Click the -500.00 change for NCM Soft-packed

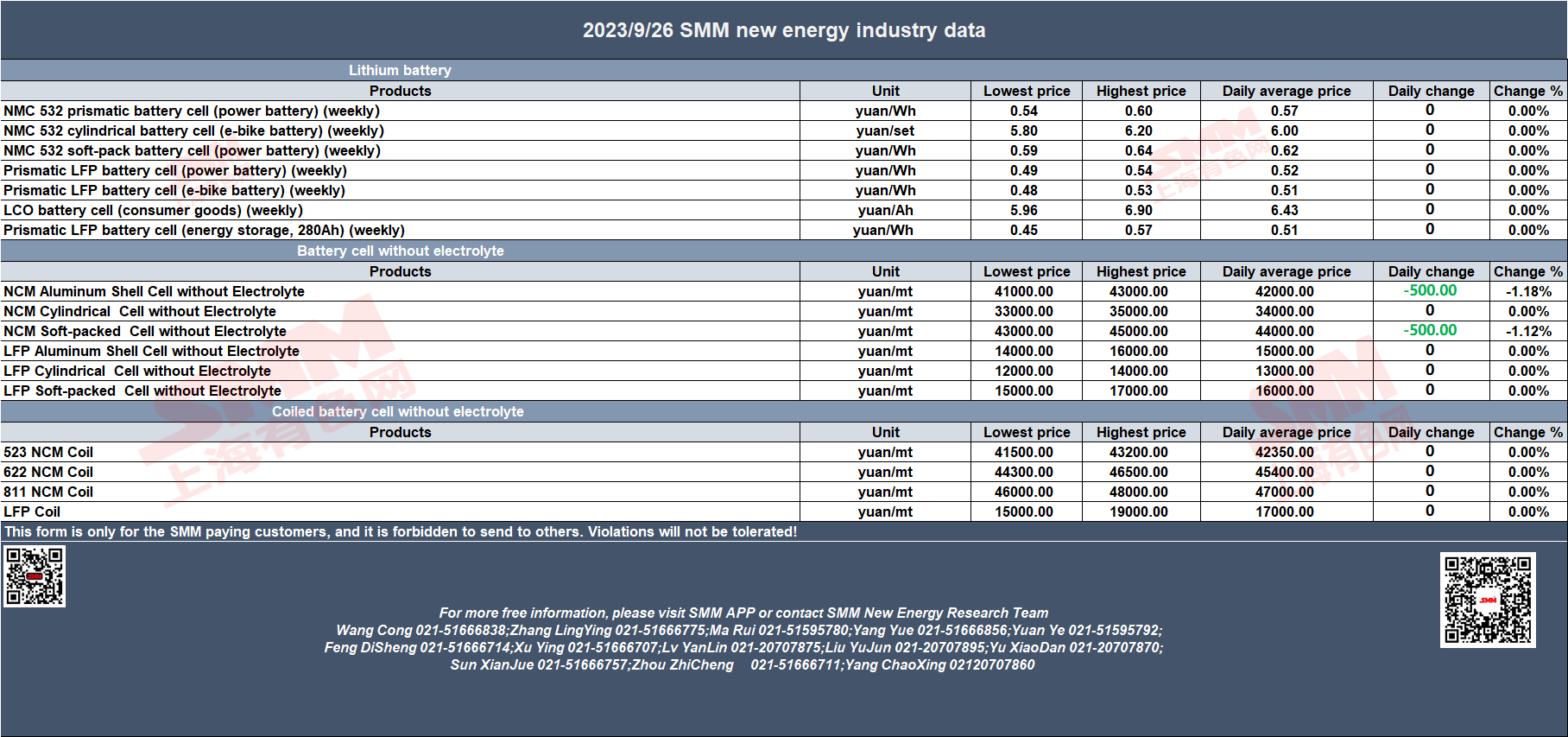(x=1430, y=330)
